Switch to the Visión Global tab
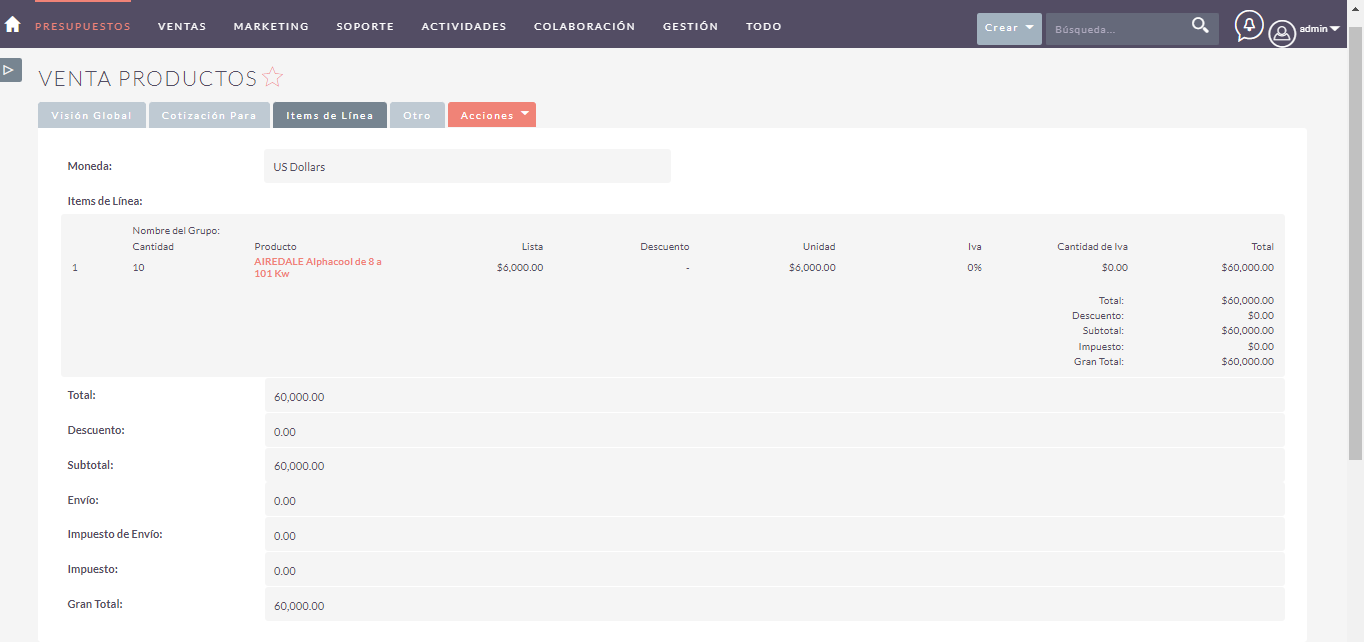 click(x=92, y=115)
